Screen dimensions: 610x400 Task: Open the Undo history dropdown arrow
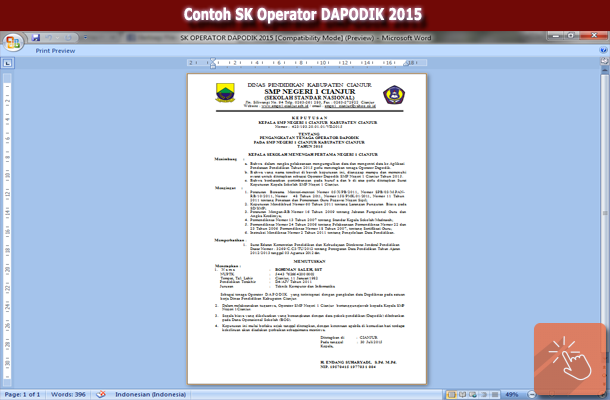[x=58, y=38]
